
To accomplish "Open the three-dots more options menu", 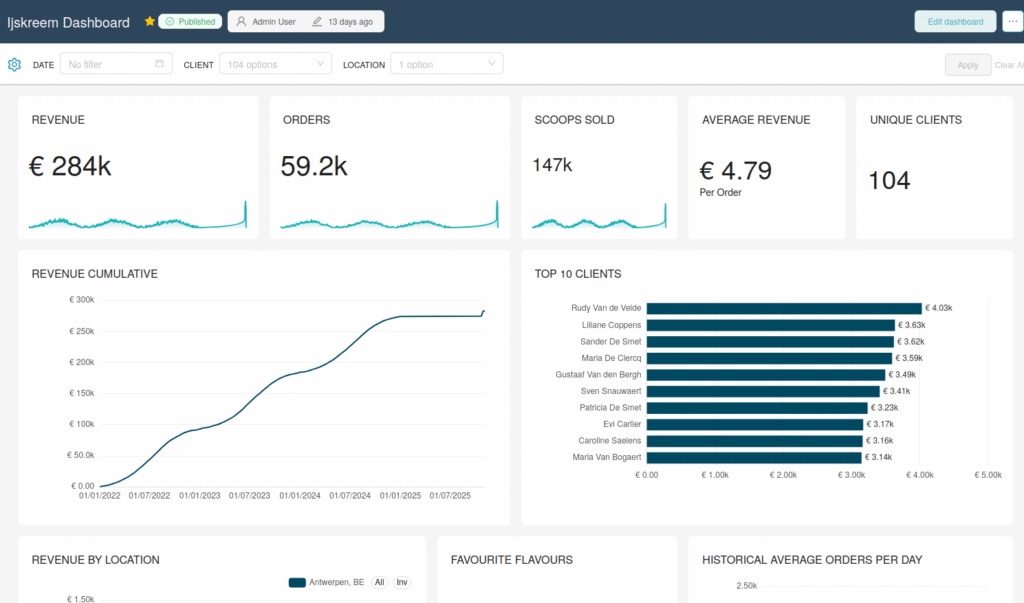I will pyautogui.click(x=1011, y=22).
